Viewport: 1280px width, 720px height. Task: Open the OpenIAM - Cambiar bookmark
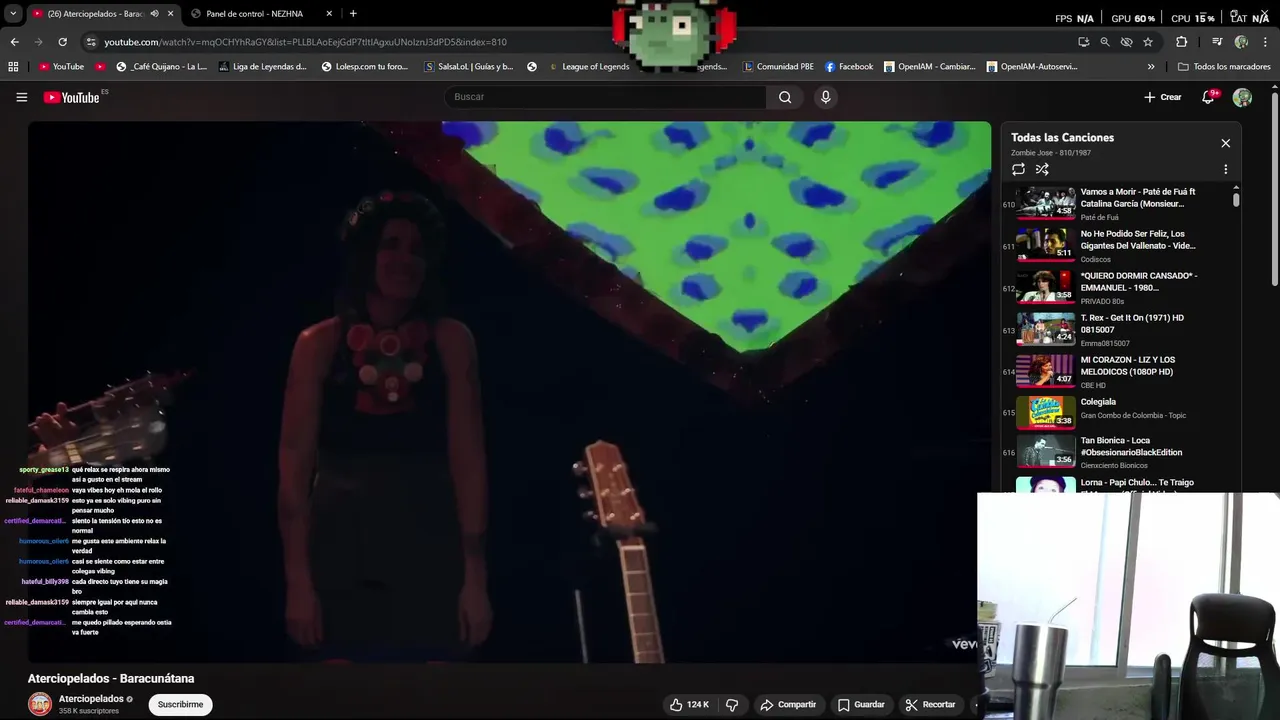pos(929,67)
